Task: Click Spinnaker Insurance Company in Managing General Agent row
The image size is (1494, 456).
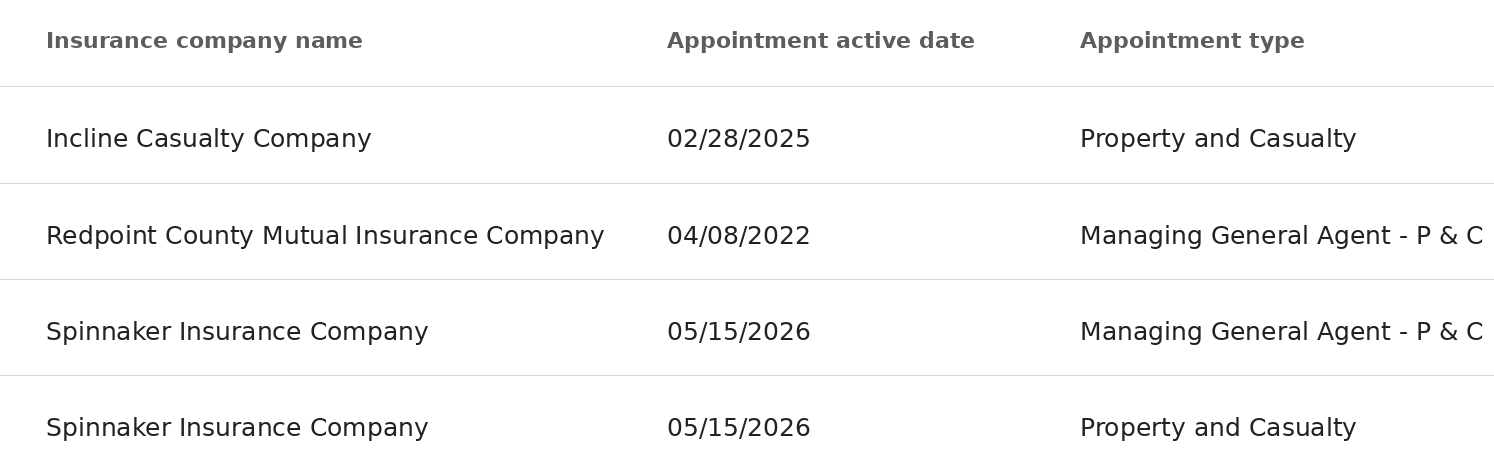Action: (237, 333)
